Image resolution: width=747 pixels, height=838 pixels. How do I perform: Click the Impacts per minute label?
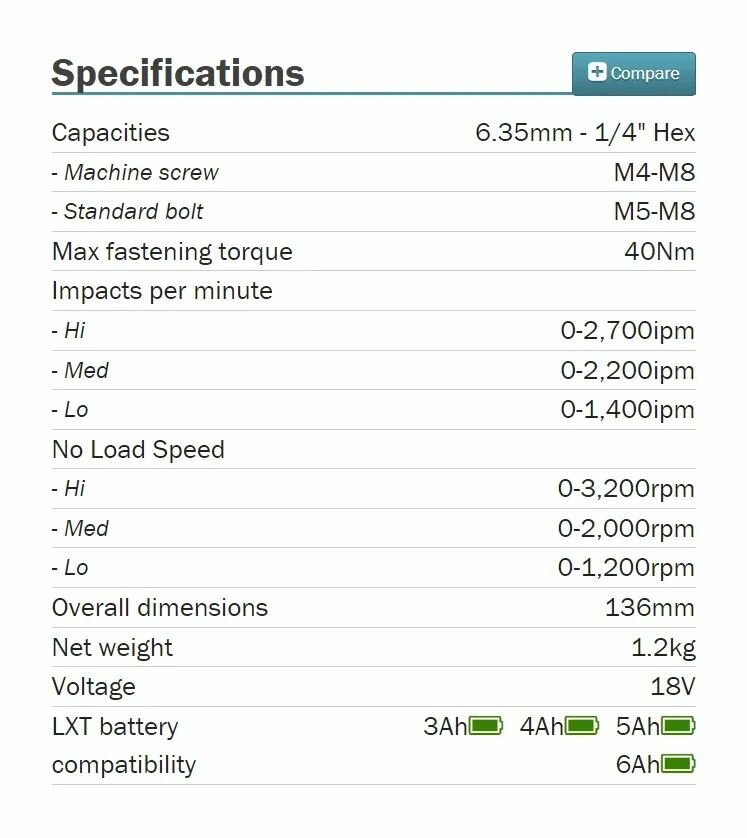(x=162, y=291)
